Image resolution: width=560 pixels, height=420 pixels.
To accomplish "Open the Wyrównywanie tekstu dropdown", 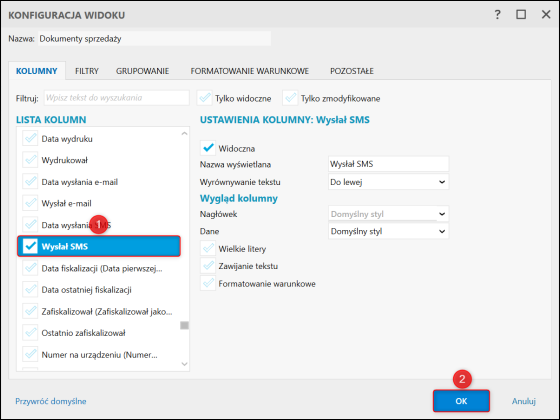I will [388, 182].
